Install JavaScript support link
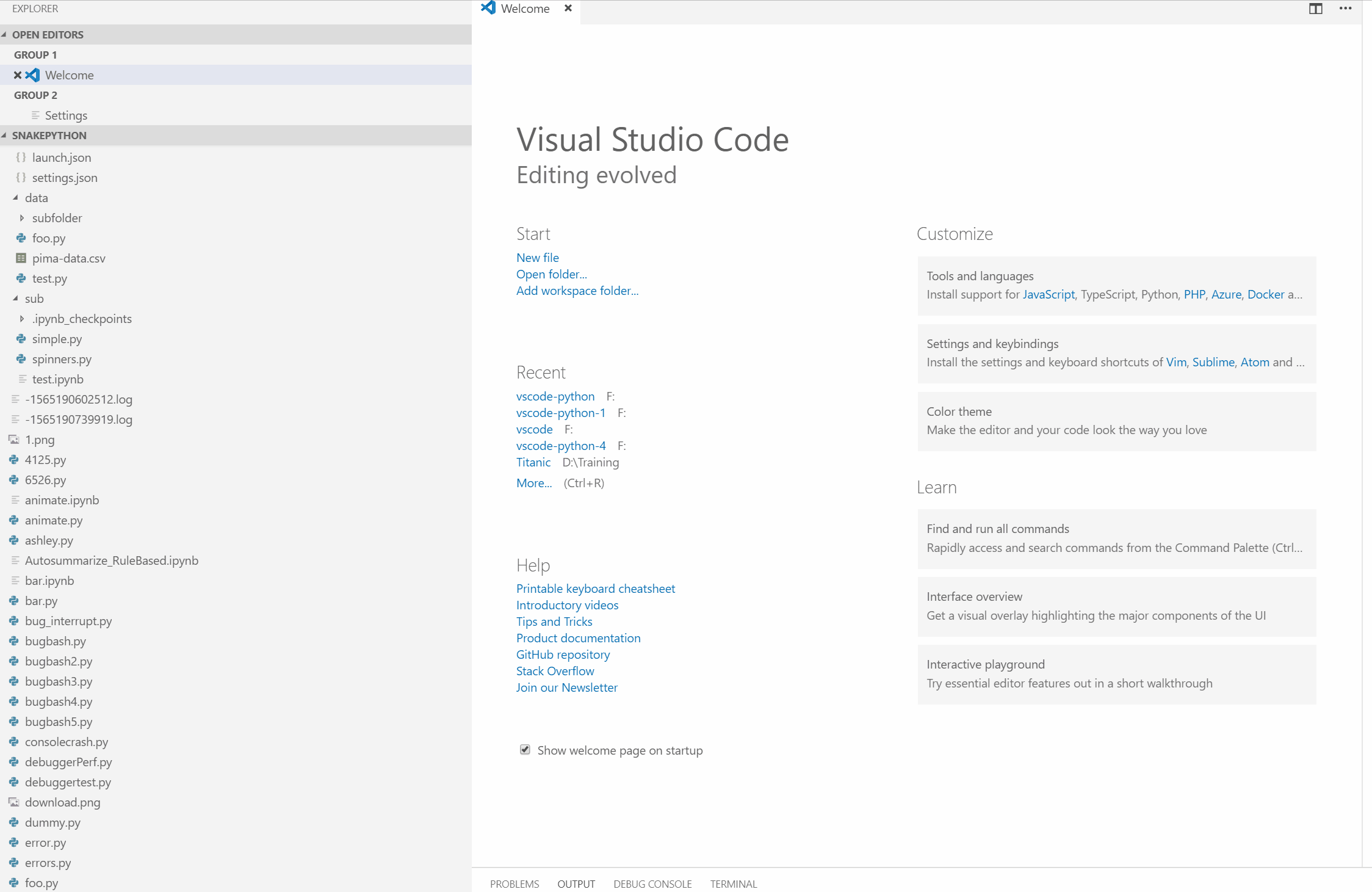 [x=1049, y=294]
